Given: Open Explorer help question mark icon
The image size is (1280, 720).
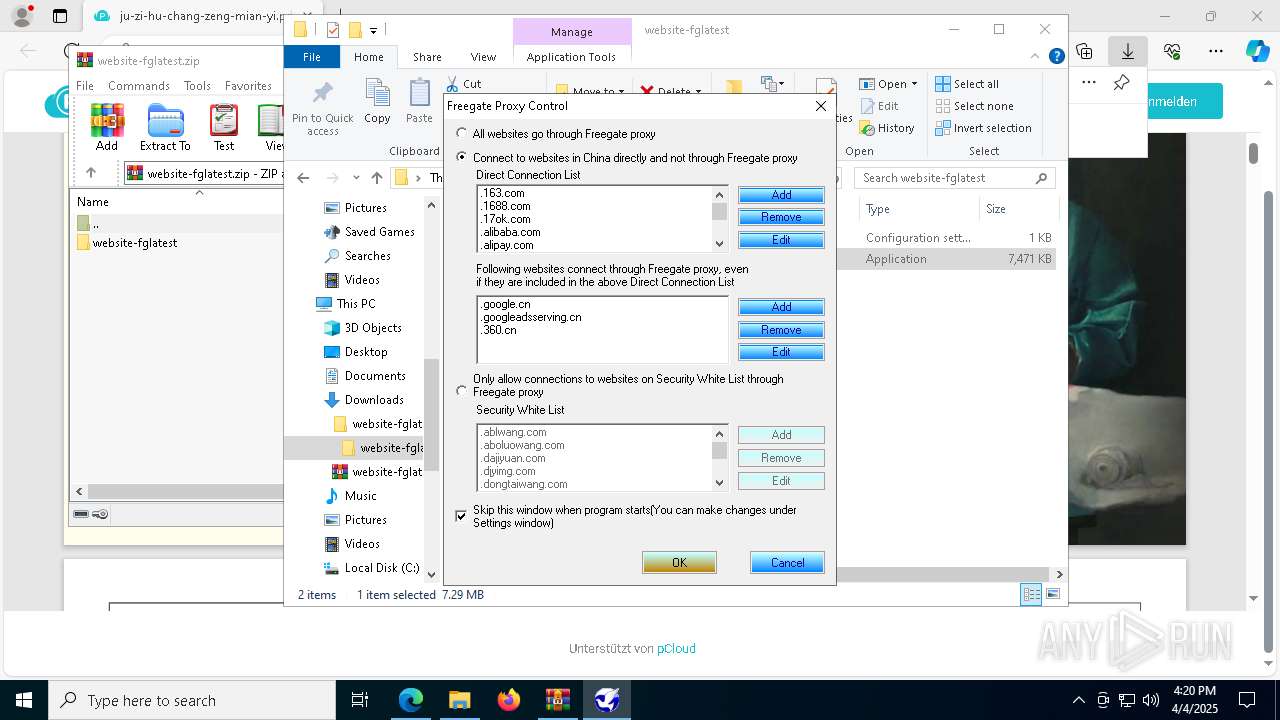Looking at the screenshot, I should tap(1056, 57).
